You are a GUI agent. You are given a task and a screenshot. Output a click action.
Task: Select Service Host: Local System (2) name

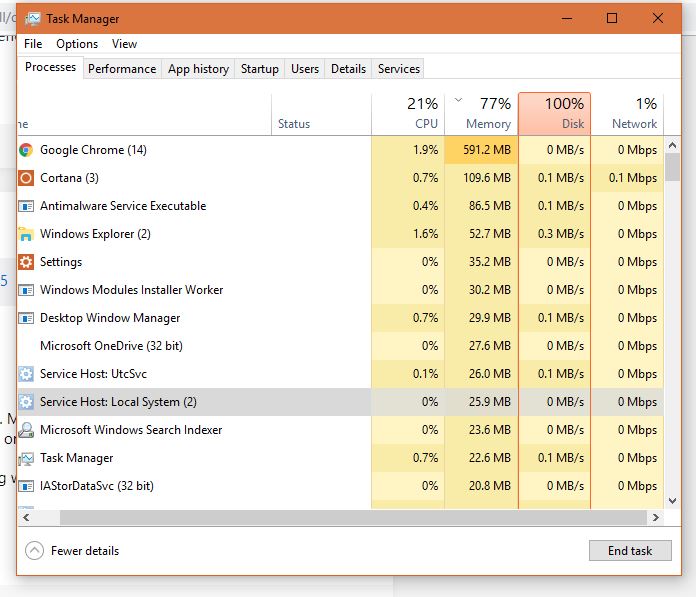[x=118, y=402]
